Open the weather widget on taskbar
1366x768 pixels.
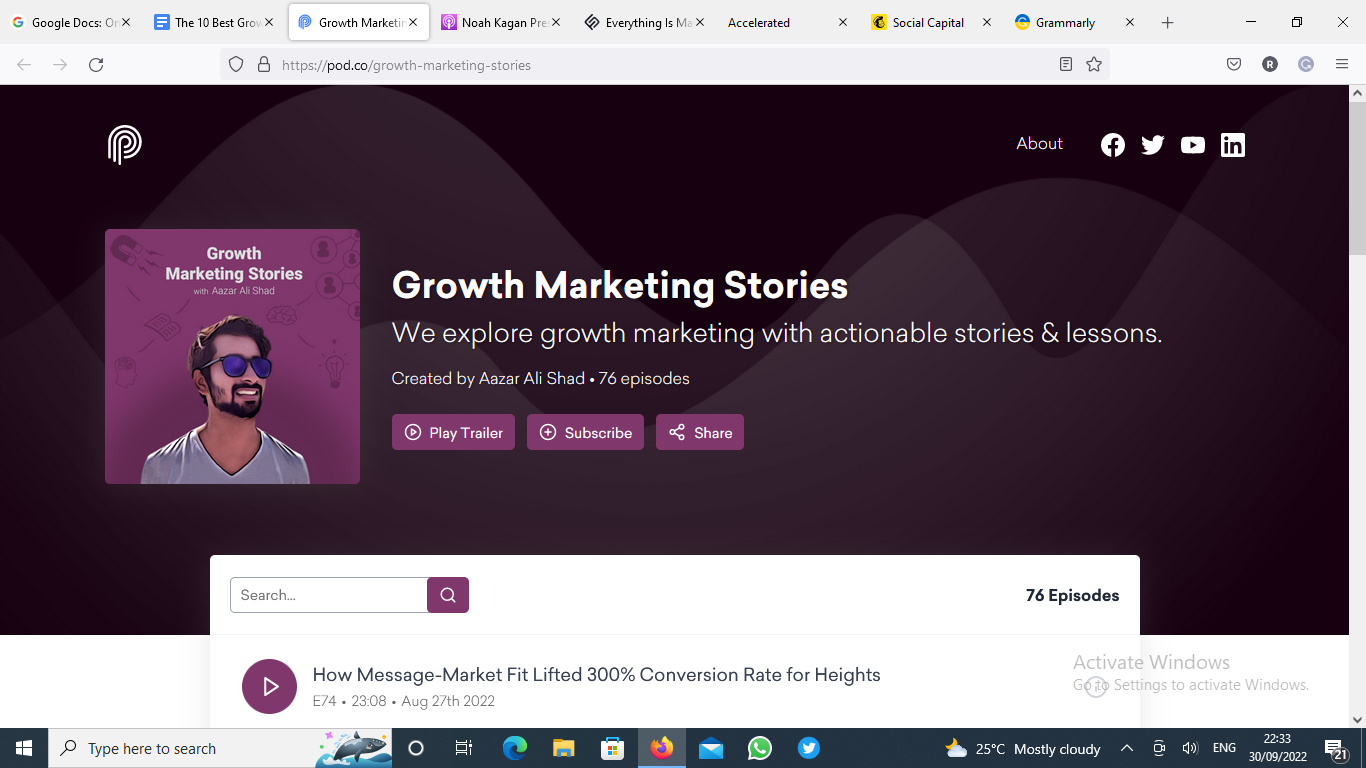[x=1022, y=748]
